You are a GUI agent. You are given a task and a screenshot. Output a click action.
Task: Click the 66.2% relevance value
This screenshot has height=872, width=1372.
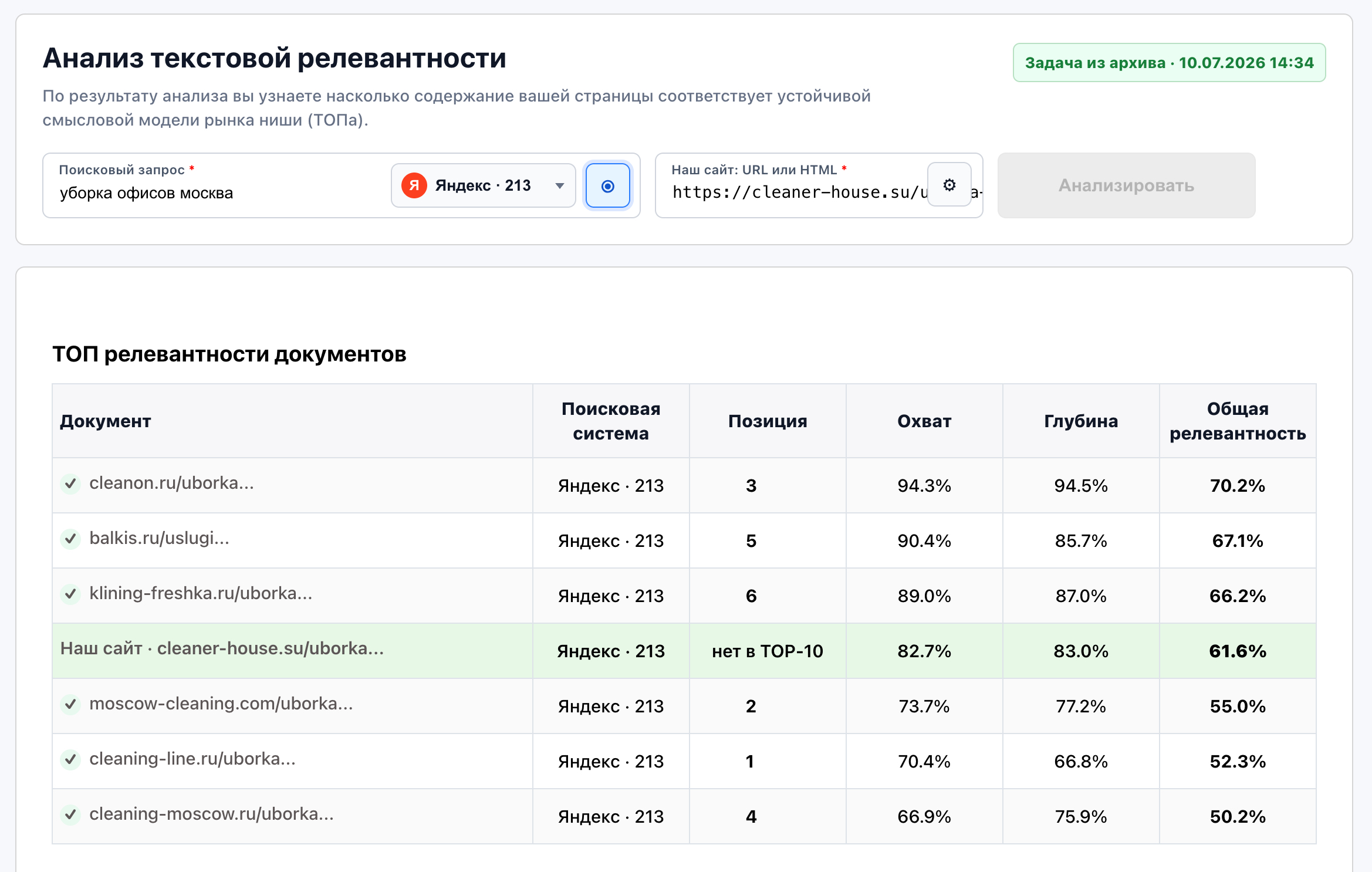click(1238, 596)
